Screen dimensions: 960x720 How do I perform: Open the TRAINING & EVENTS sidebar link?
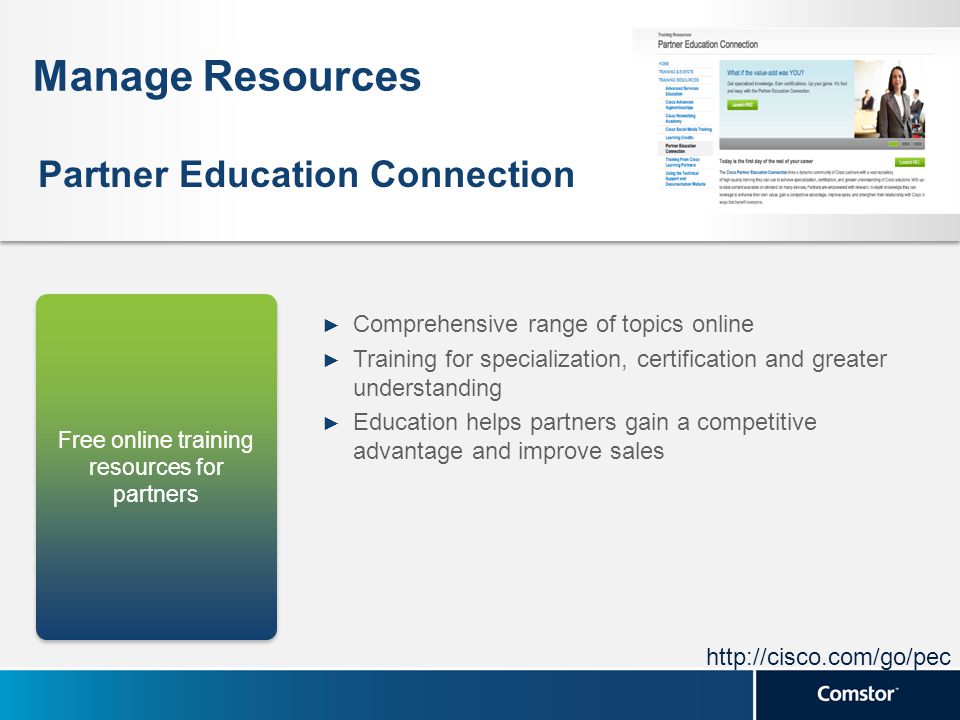point(676,72)
